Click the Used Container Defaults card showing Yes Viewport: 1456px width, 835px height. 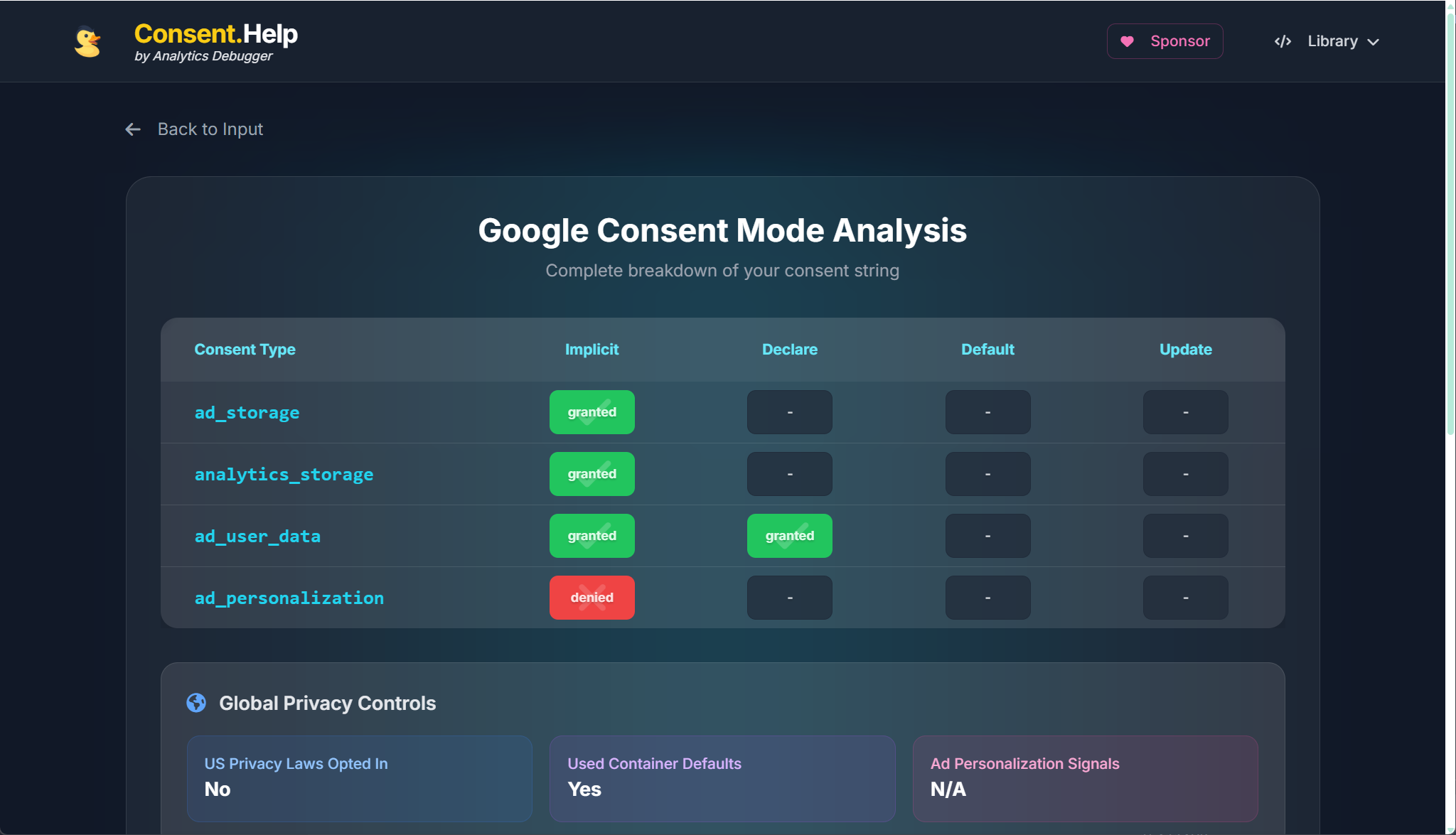click(x=722, y=778)
